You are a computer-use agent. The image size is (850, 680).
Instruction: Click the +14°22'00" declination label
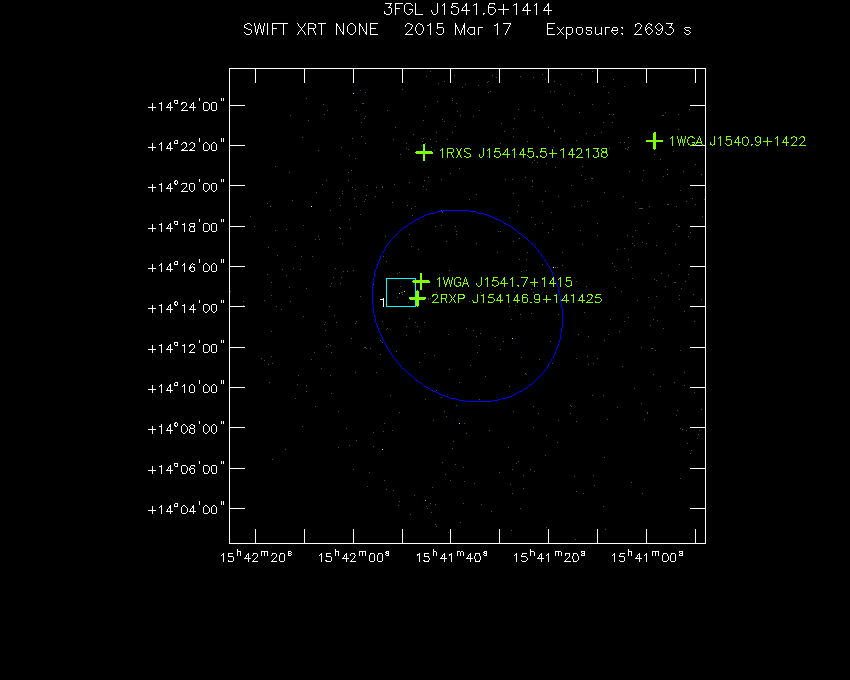(x=186, y=146)
